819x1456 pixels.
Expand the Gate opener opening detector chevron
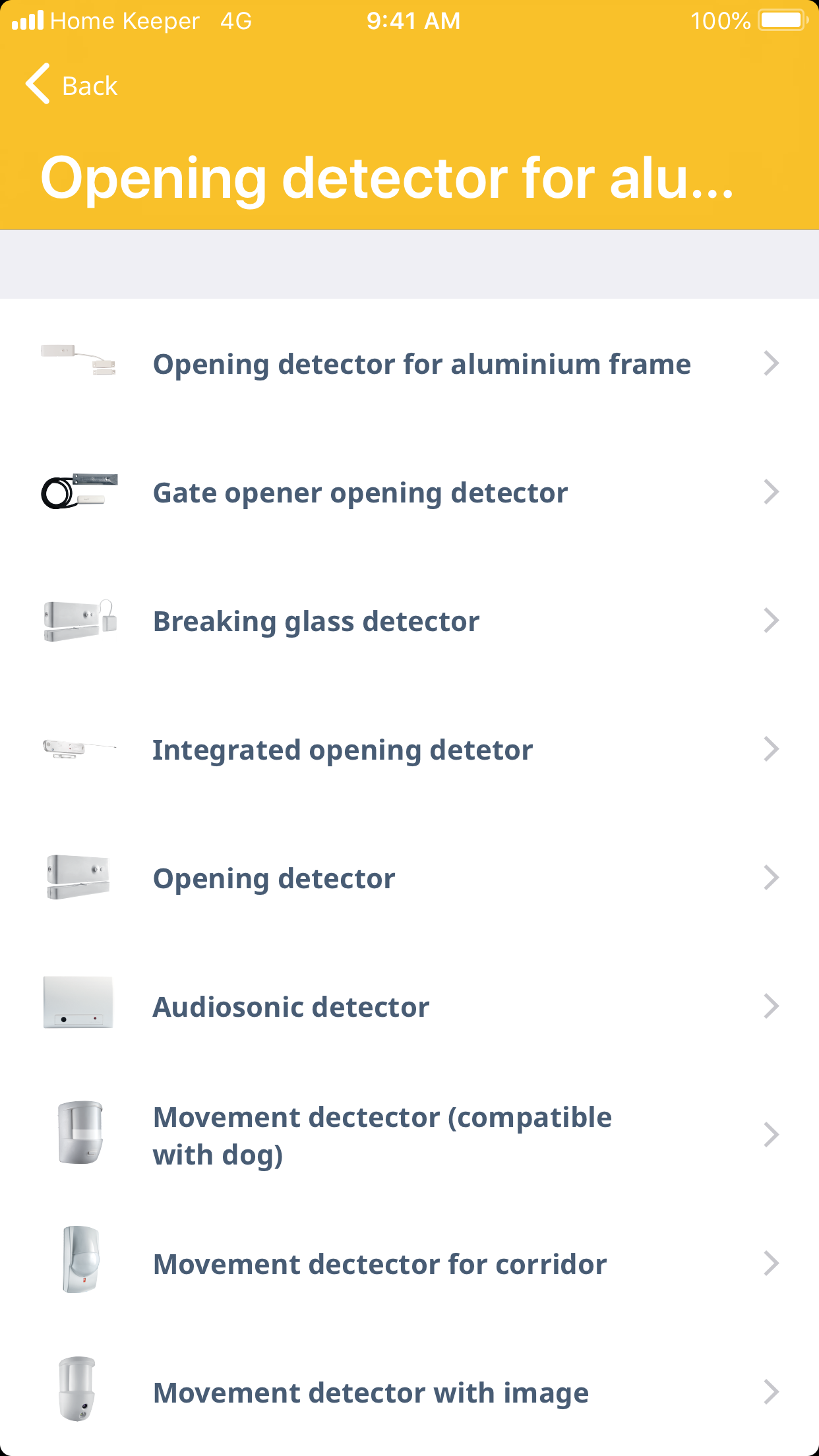(771, 492)
